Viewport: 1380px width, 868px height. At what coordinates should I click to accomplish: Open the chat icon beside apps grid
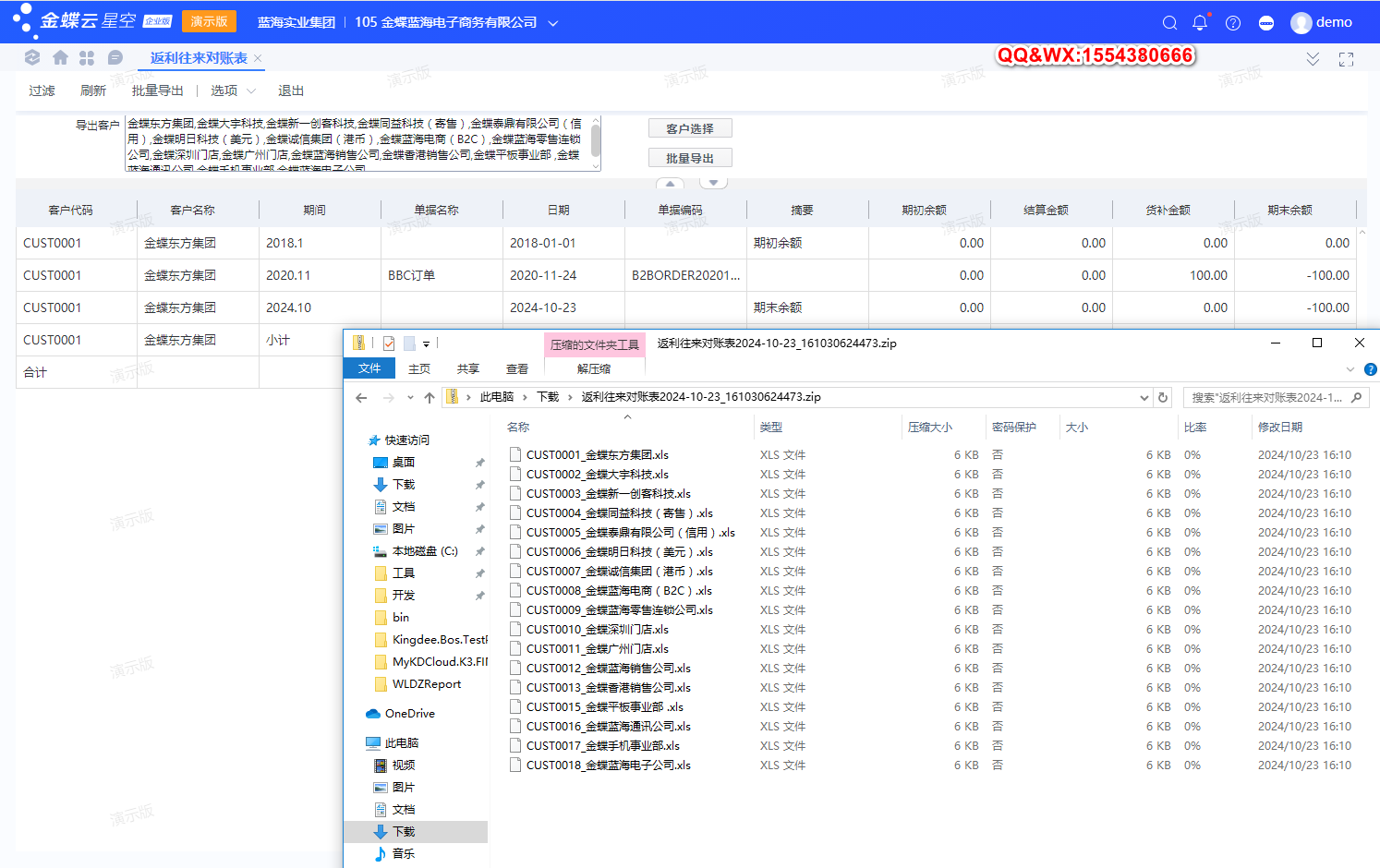(x=115, y=57)
